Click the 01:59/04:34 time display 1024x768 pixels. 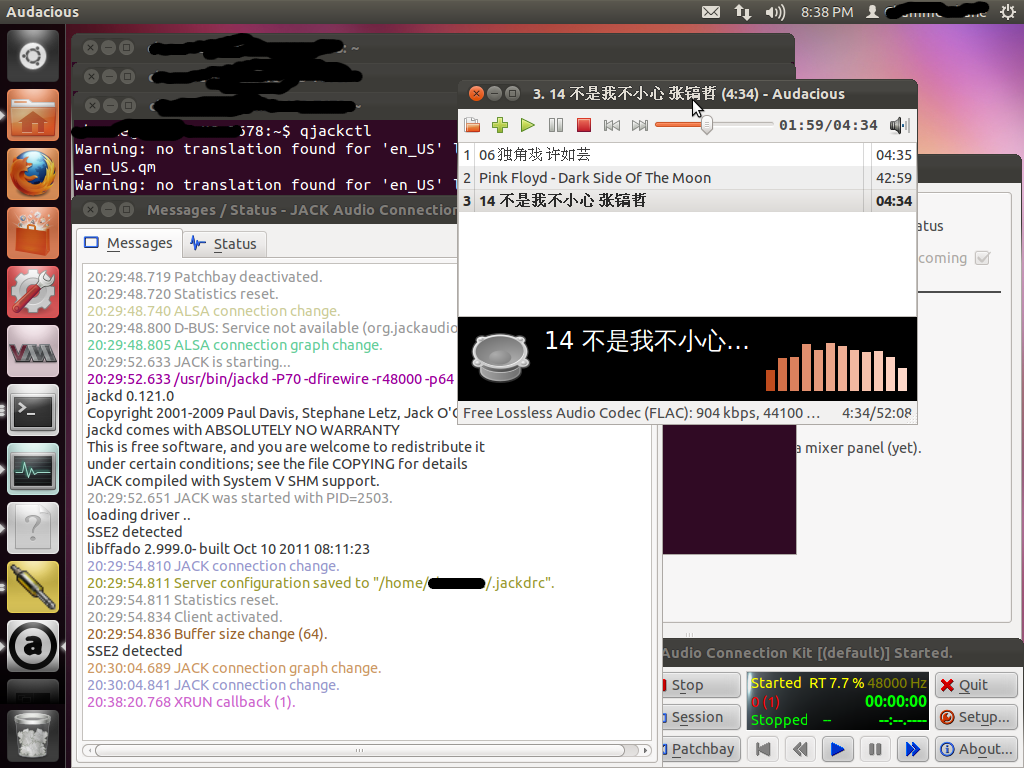pyautogui.click(x=828, y=125)
